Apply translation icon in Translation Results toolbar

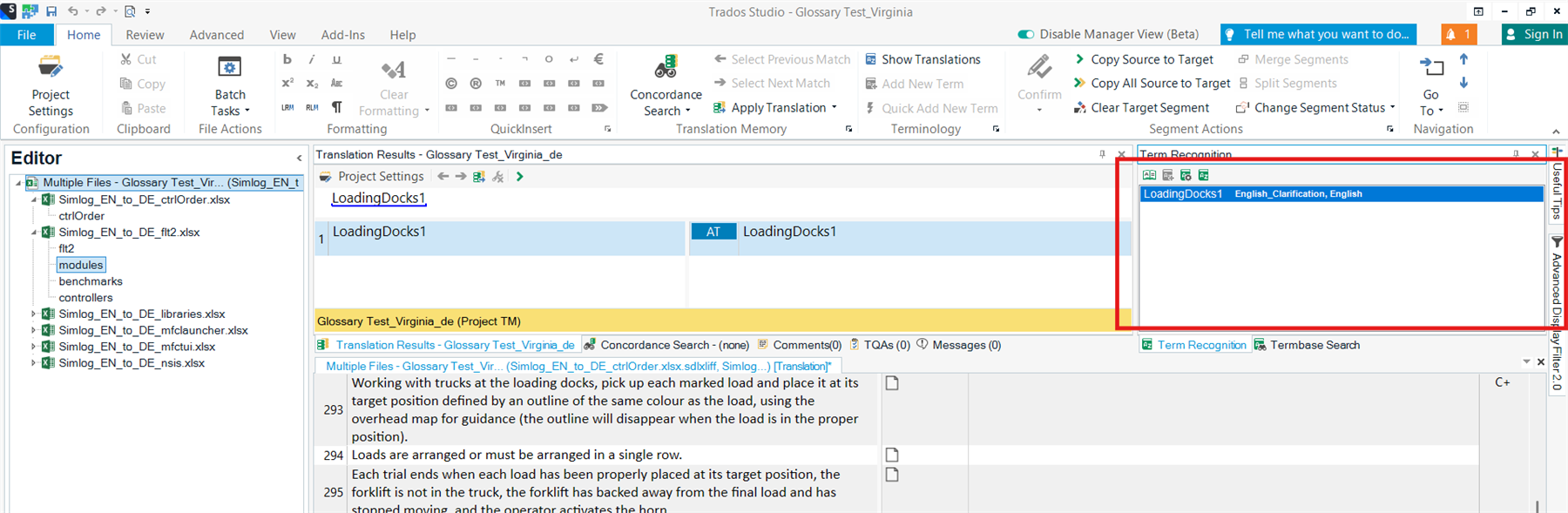(x=479, y=177)
